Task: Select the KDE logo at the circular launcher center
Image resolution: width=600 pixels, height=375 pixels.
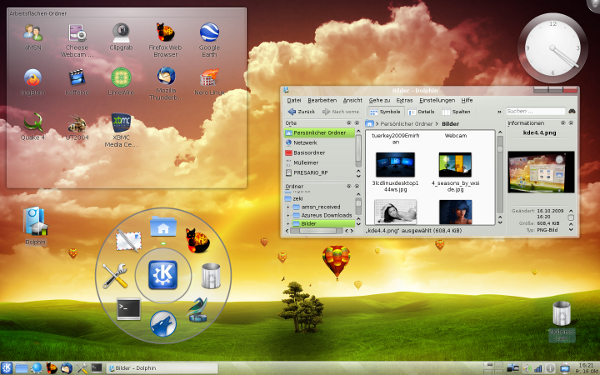Action: point(163,275)
